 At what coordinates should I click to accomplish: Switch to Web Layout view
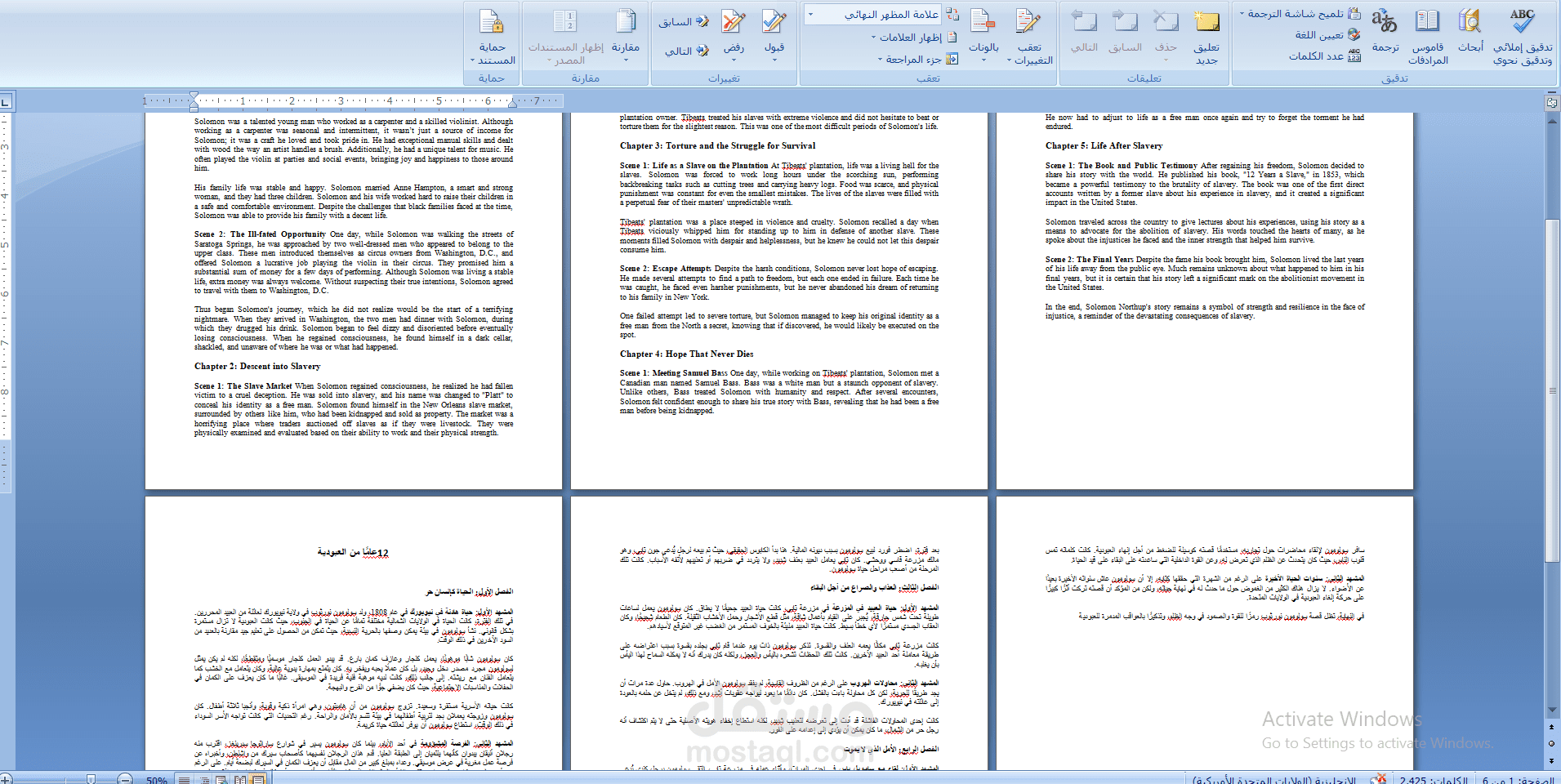[x=222, y=779]
